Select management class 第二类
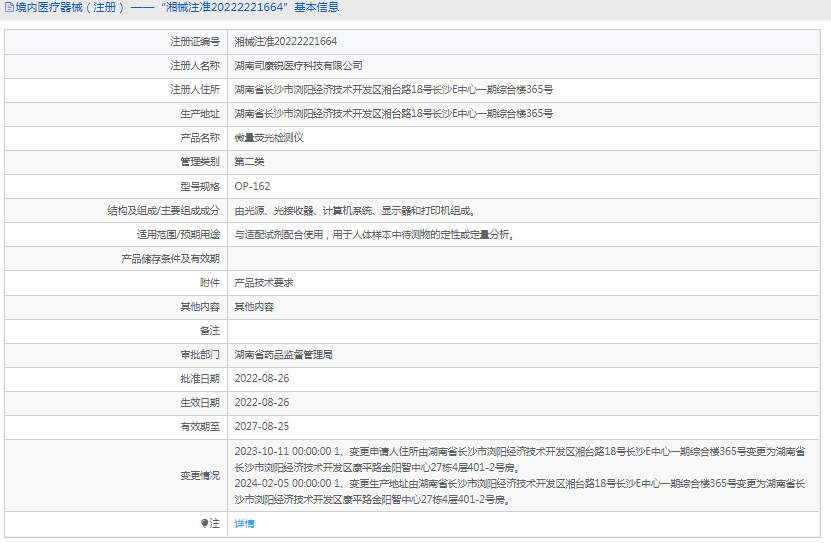The image size is (831, 543). coord(249,162)
